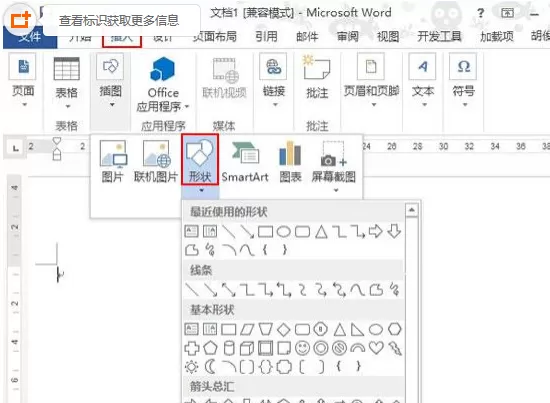Click the 基本形状 section heading
Screen dimensions: 550x403
coord(212,309)
